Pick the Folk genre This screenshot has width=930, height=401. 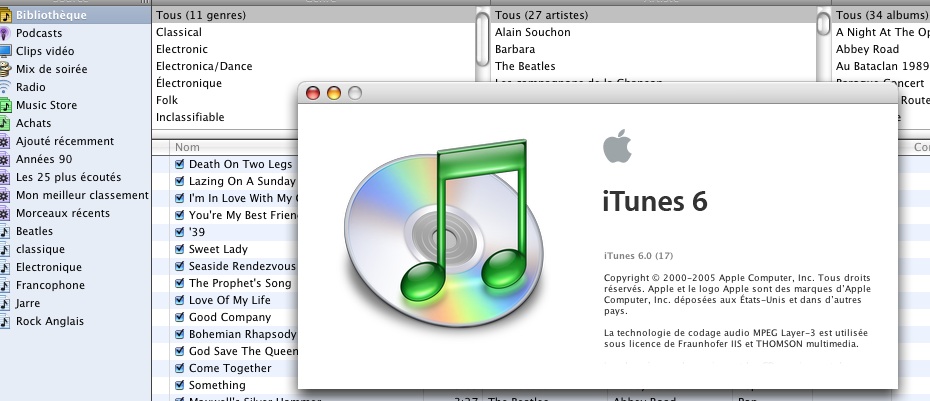coord(225,100)
